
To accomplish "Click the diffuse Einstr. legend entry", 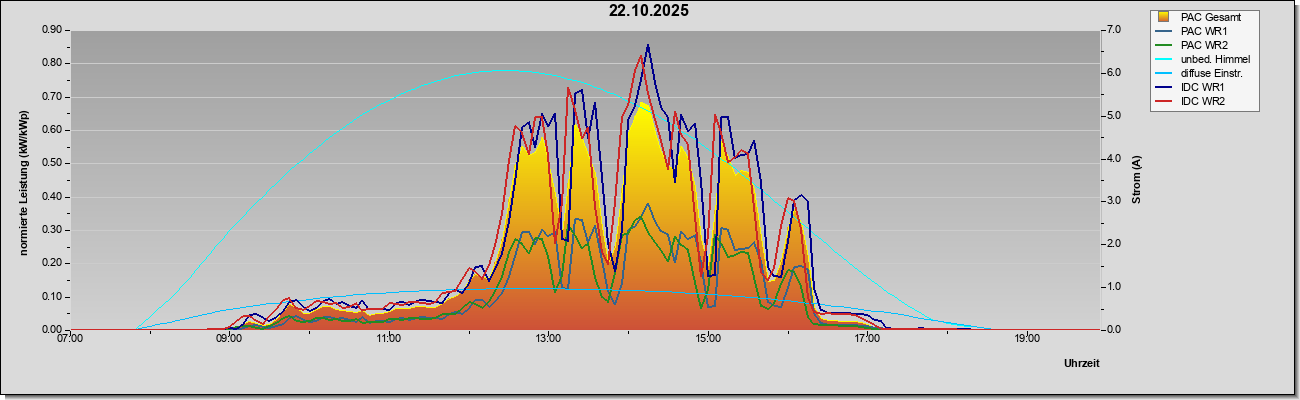I will [1200, 73].
